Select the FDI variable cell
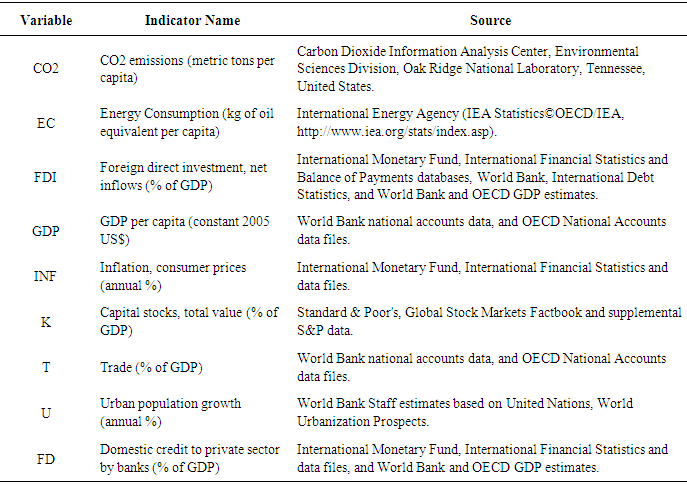687x486 pixels. 46,176
